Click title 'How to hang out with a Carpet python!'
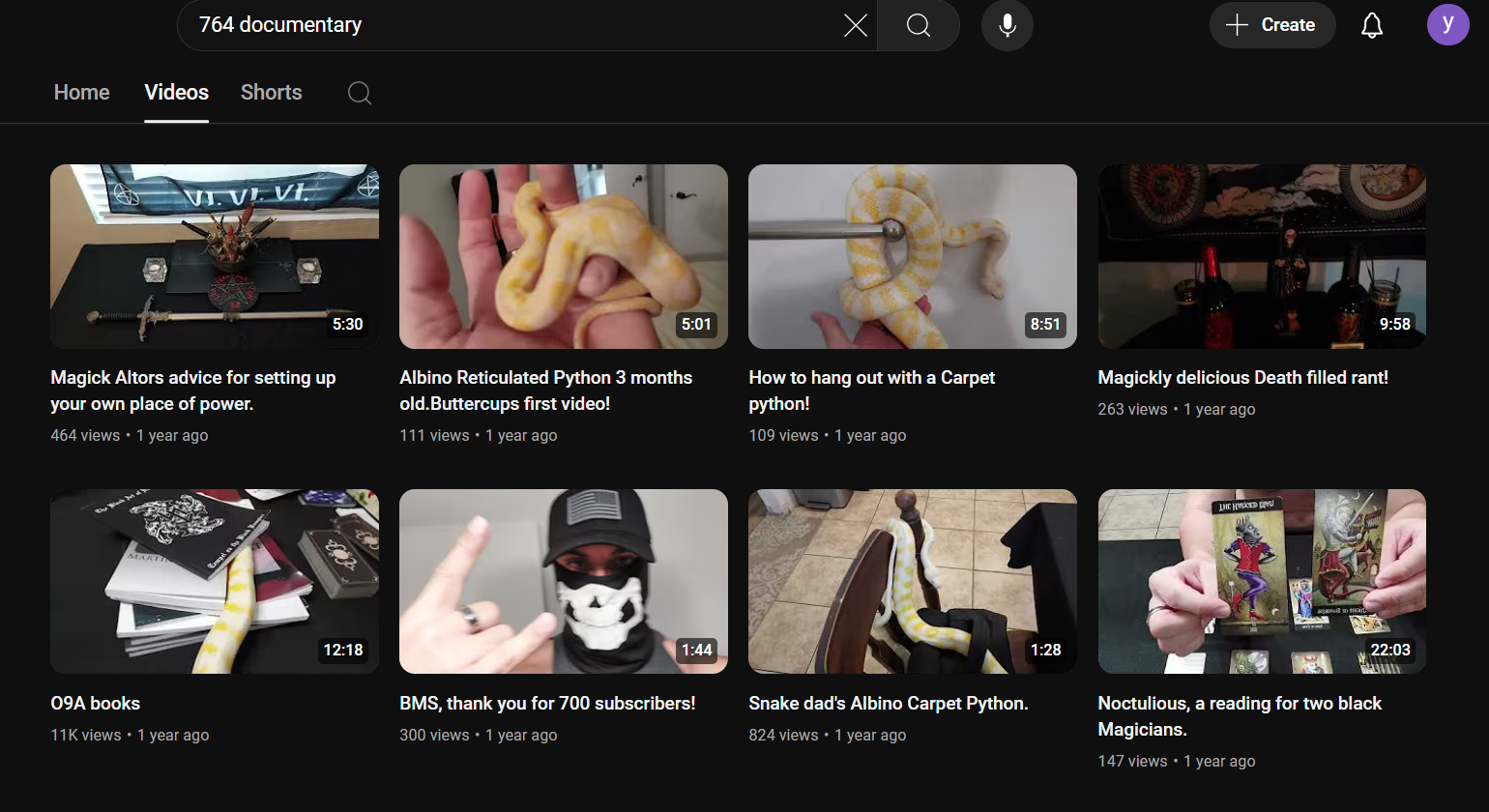 (x=872, y=391)
